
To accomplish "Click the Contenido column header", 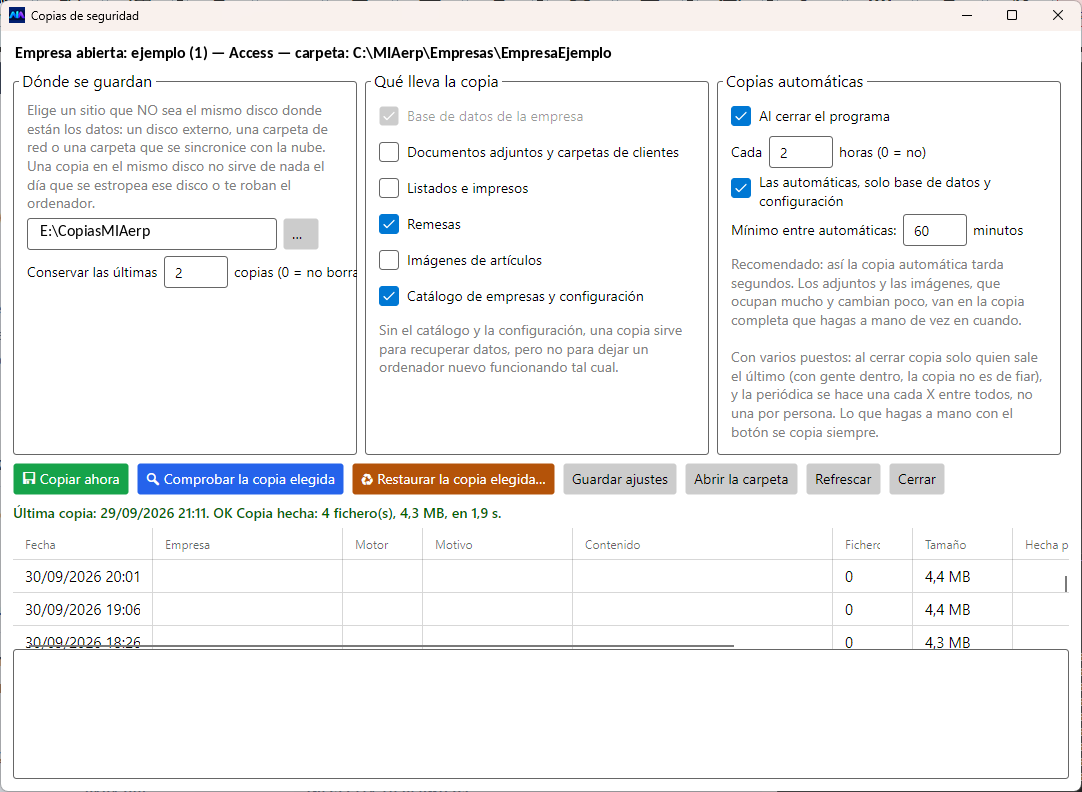I will tap(702, 544).
